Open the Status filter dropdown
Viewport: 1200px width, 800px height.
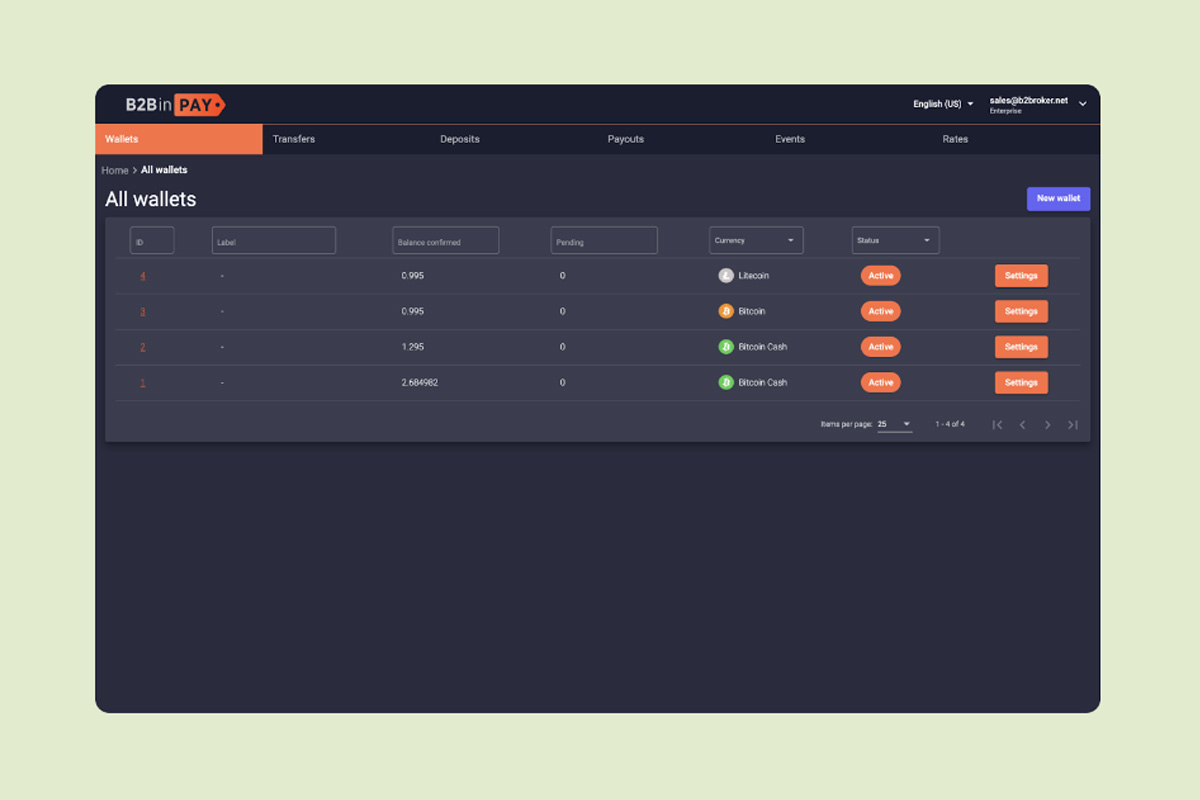point(895,241)
